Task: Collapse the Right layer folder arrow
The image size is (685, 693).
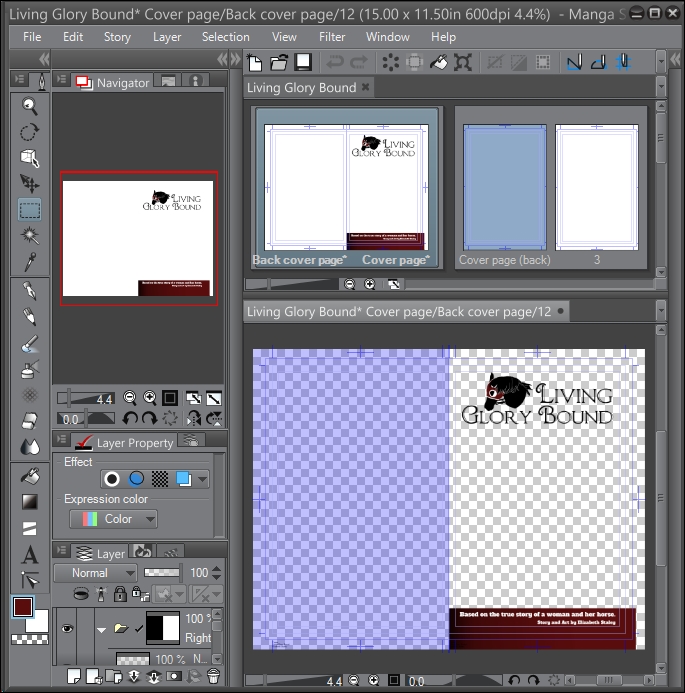Action: click(x=102, y=629)
